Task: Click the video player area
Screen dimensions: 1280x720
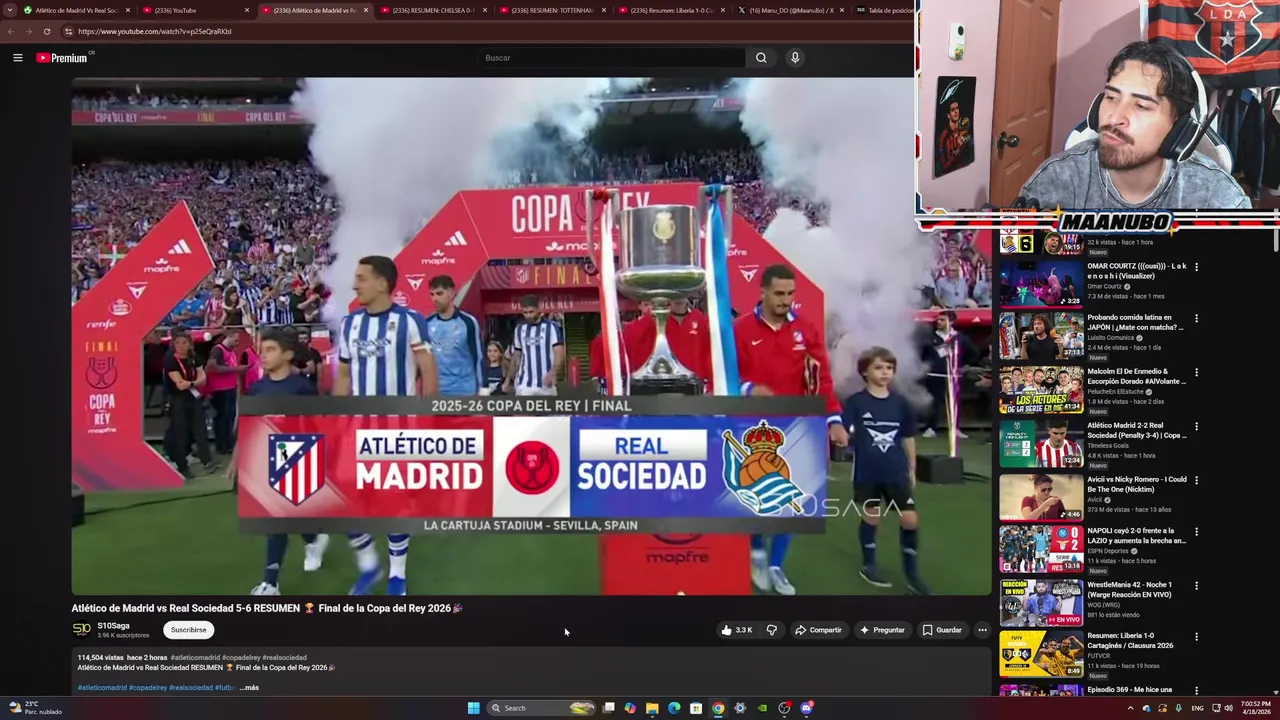Action: tap(531, 336)
